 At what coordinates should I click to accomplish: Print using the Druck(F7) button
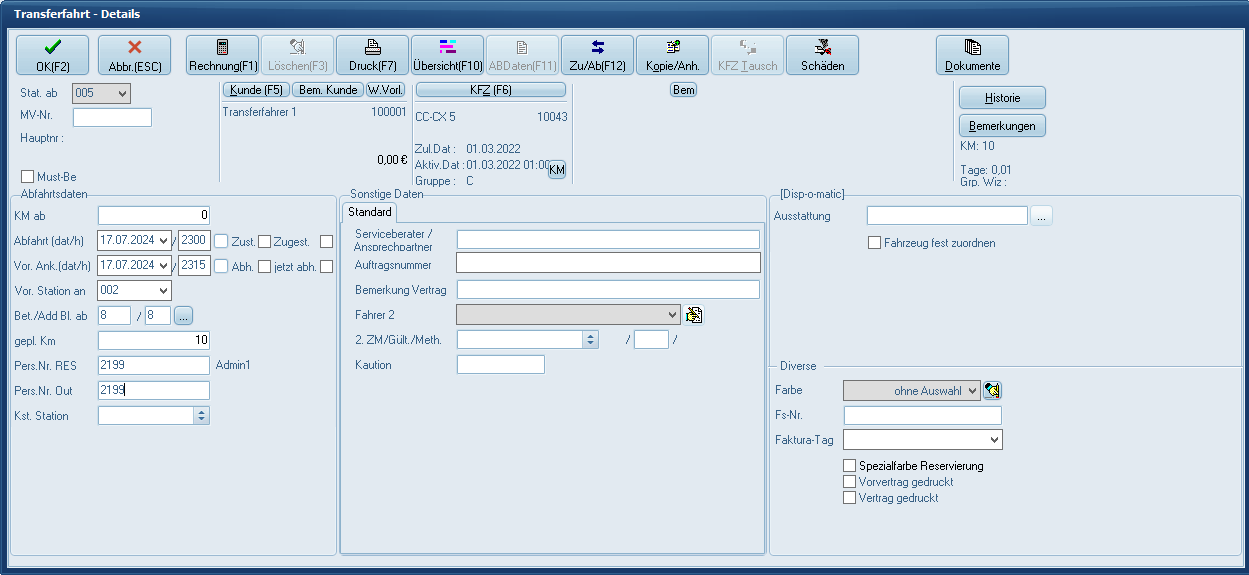point(372,55)
